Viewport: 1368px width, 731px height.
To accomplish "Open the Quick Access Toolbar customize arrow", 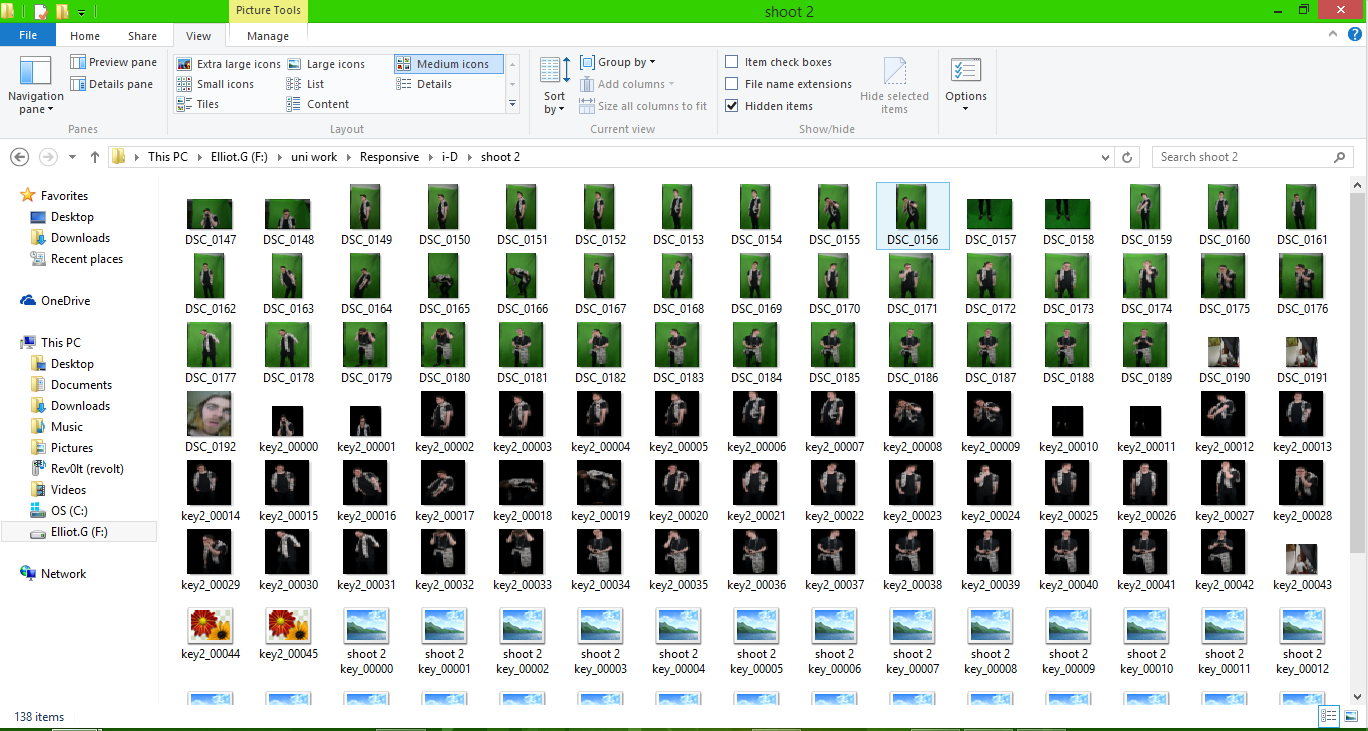I will (81, 12).
